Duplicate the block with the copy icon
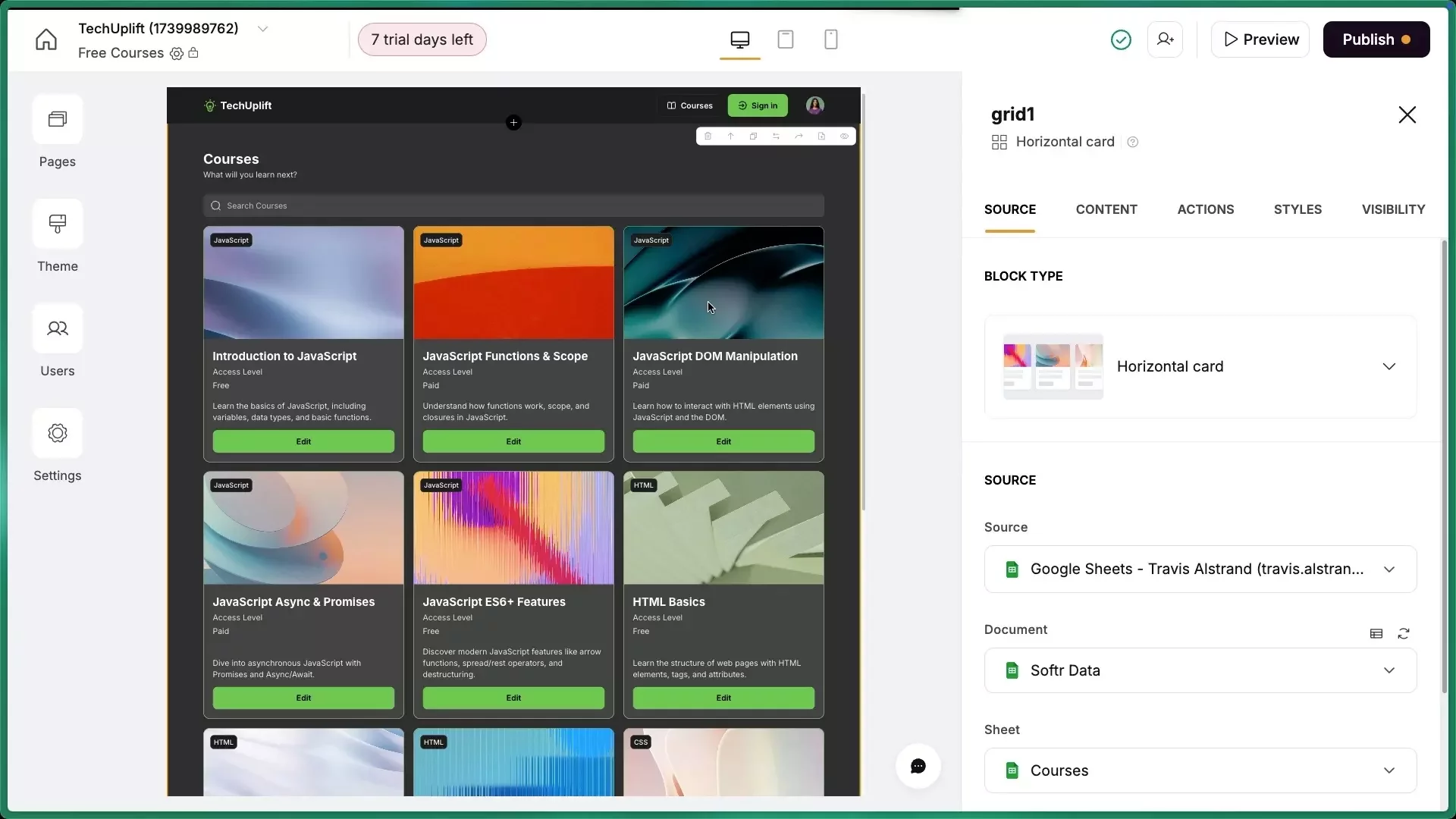Image resolution: width=1456 pixels, height=819 pixels. (x=754, y=136)
